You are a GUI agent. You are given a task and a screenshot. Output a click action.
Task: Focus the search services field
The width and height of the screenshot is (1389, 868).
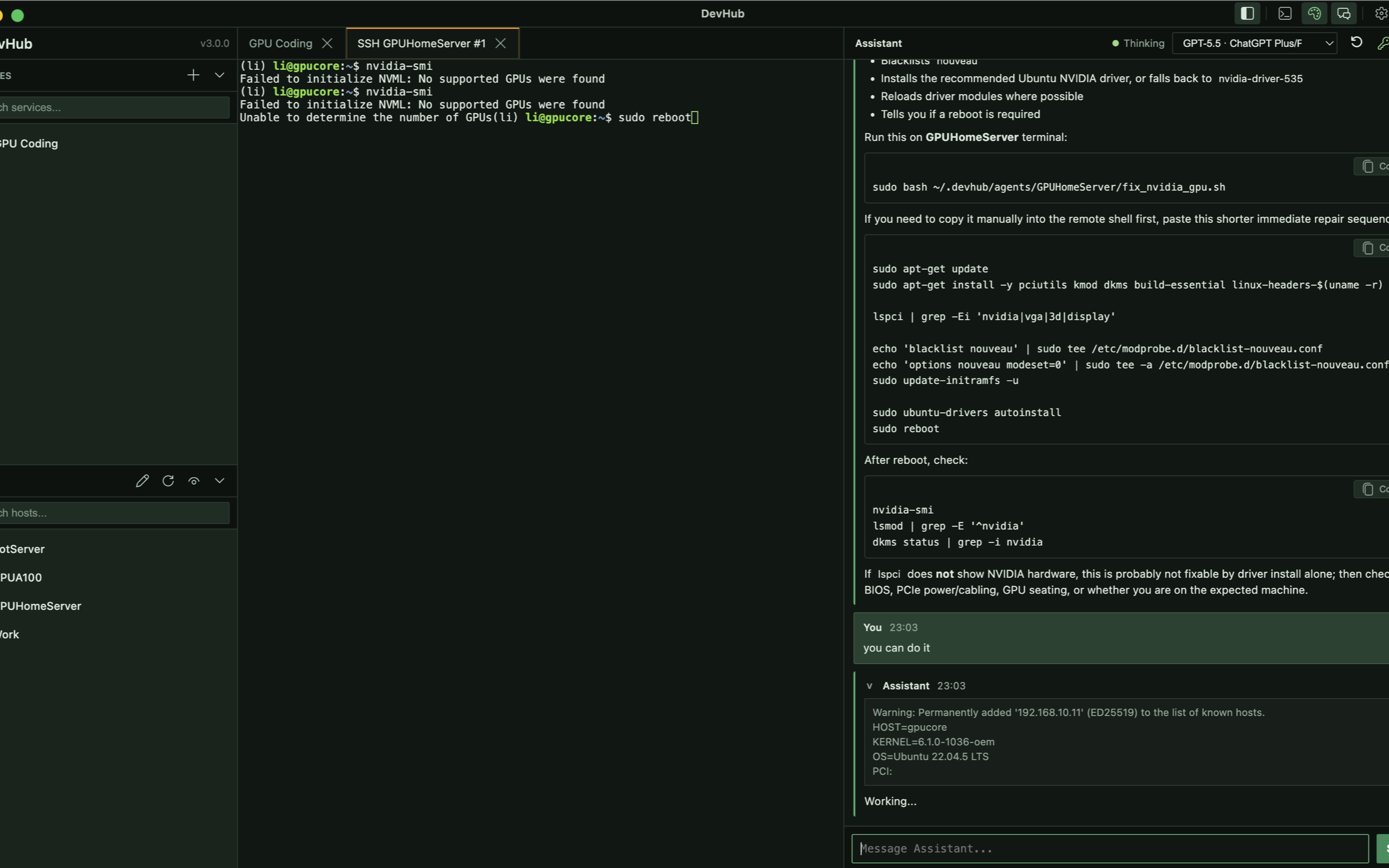pos(114,108)
